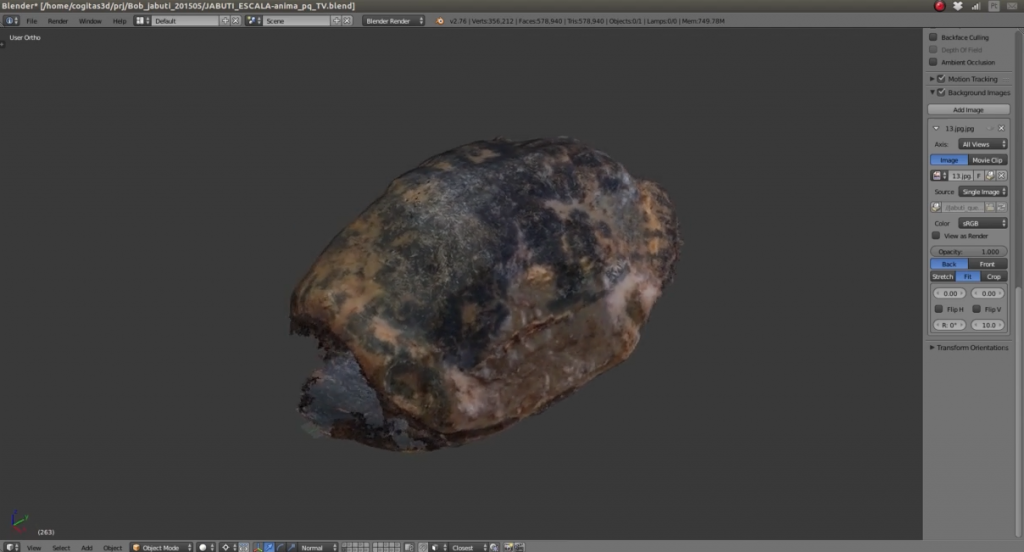Toggle the Depth Of Field checkbox
Viewport: 1024px width, 552px height.
pos(933,50)
